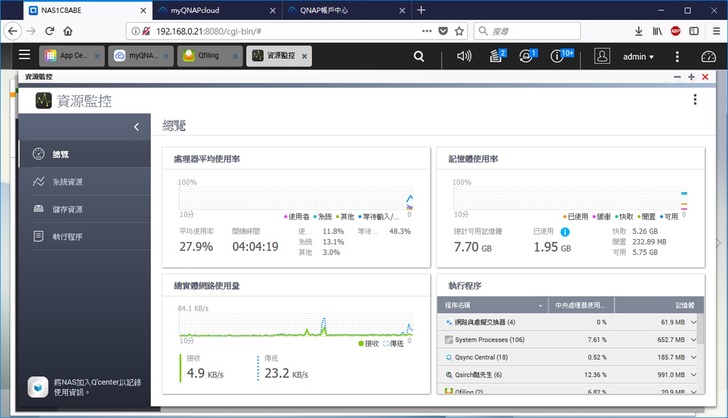Viewport: 728px width, 418px height.
Task: Switch to the Qfiling taskbar tab
Action: (x=208, y=57)
